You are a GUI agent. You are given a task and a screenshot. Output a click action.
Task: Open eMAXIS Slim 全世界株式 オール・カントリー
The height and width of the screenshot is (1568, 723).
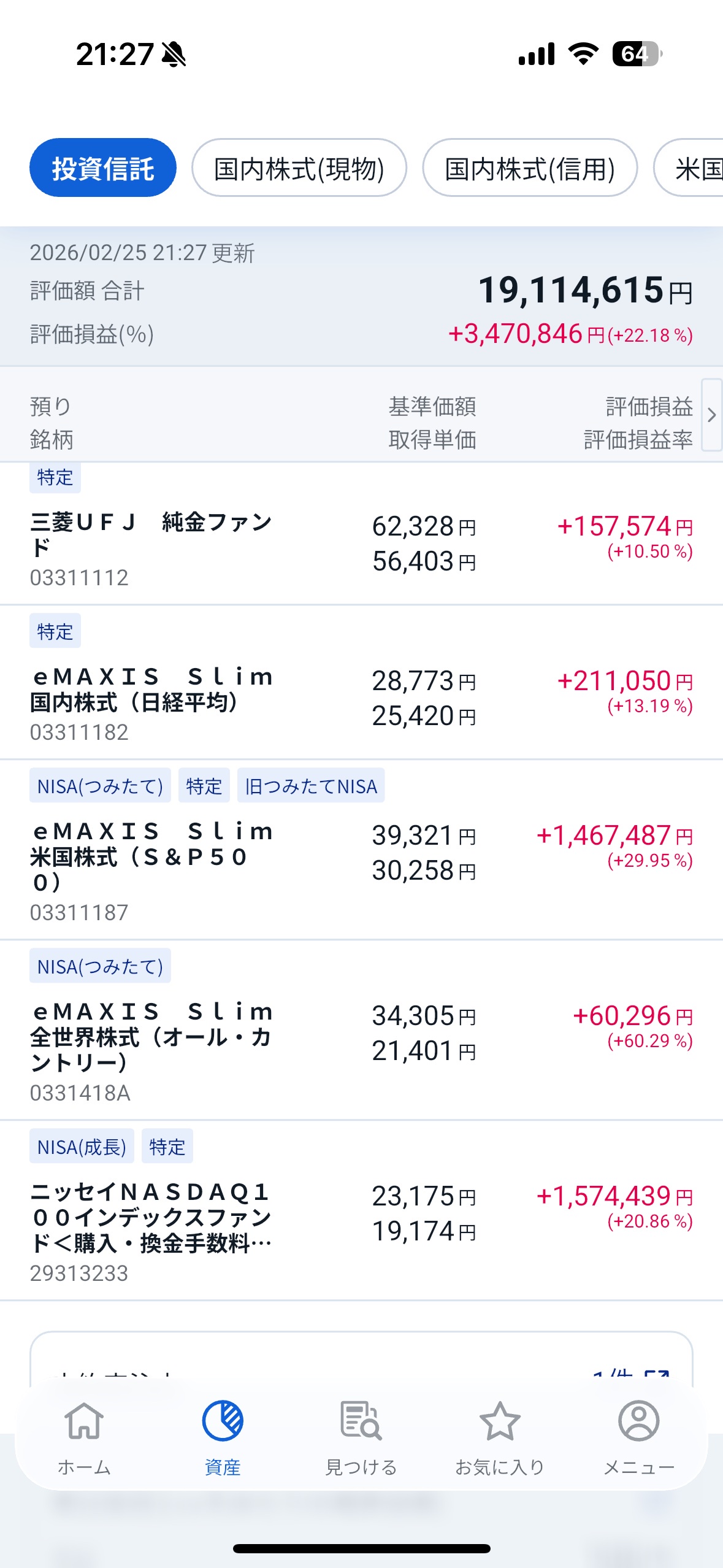tap(151, 1037)
